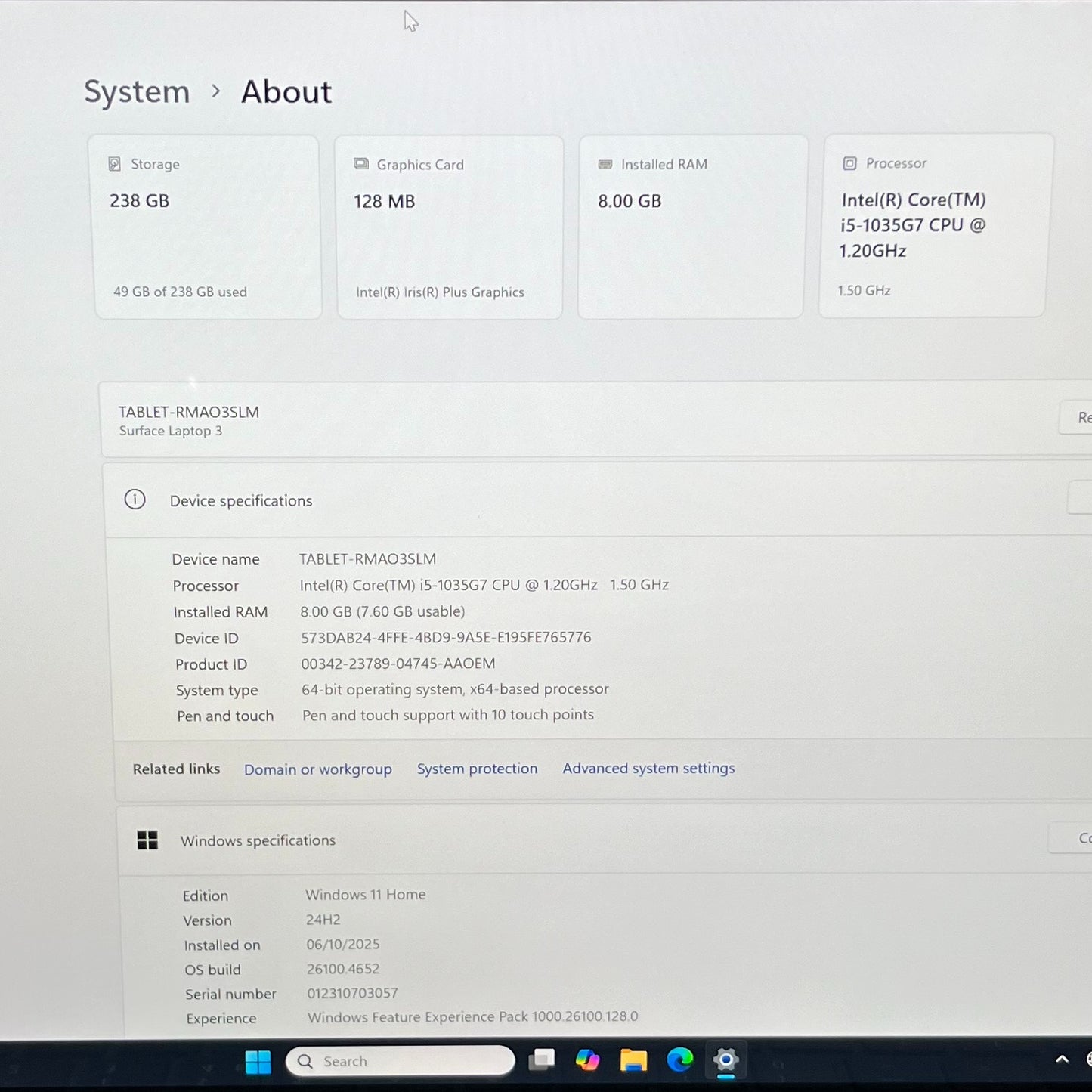The image size is (1092, 1092).
Task: Expand hidden icons in the system tray
Action: pyautogui.click(x=1063, y=1060)
